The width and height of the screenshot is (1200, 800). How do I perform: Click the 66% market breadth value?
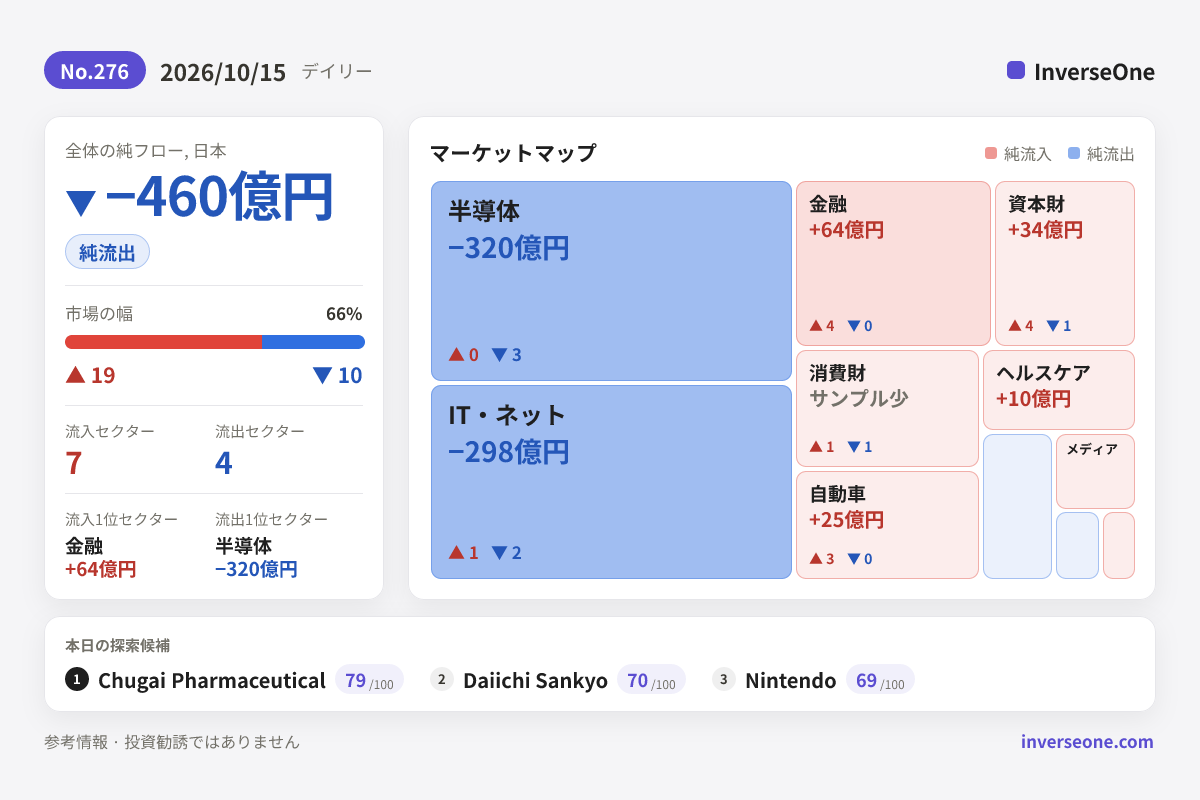click(x=344, y=314)
